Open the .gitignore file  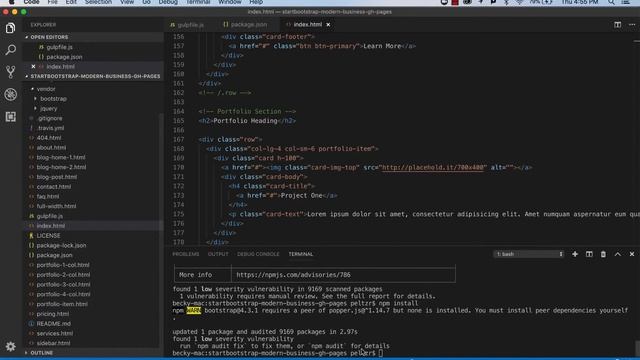coord(49,118)
